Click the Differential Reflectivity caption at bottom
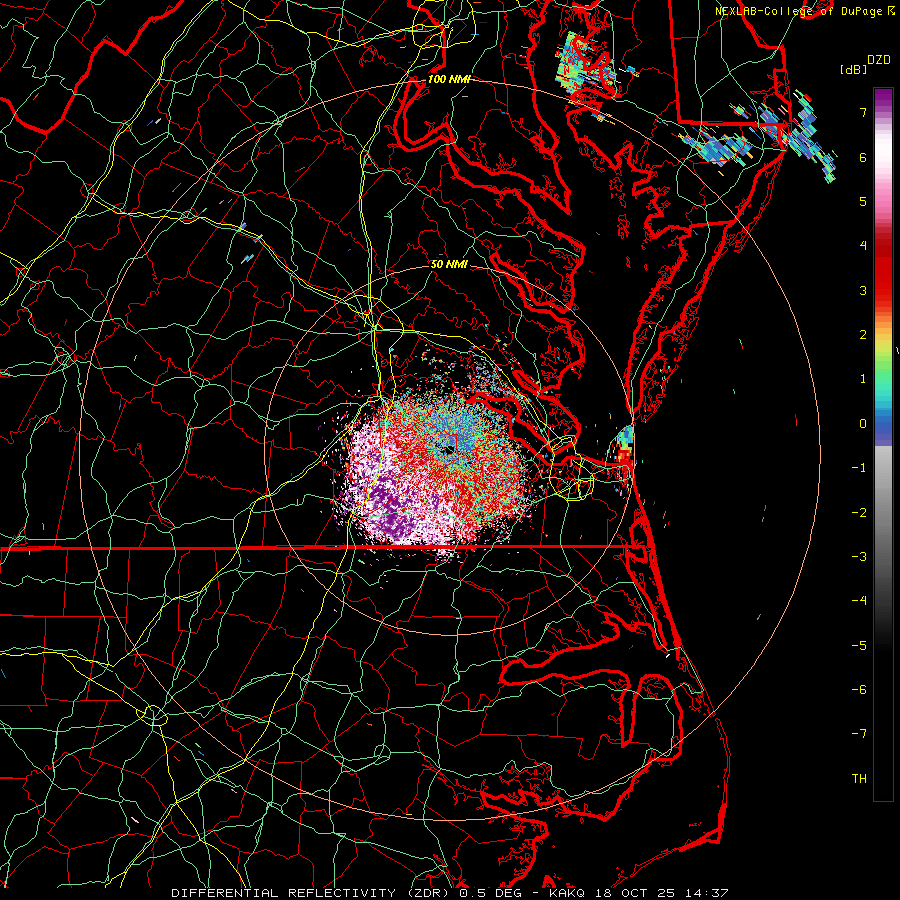The image size is (900, 900). (x=449, y=893)
